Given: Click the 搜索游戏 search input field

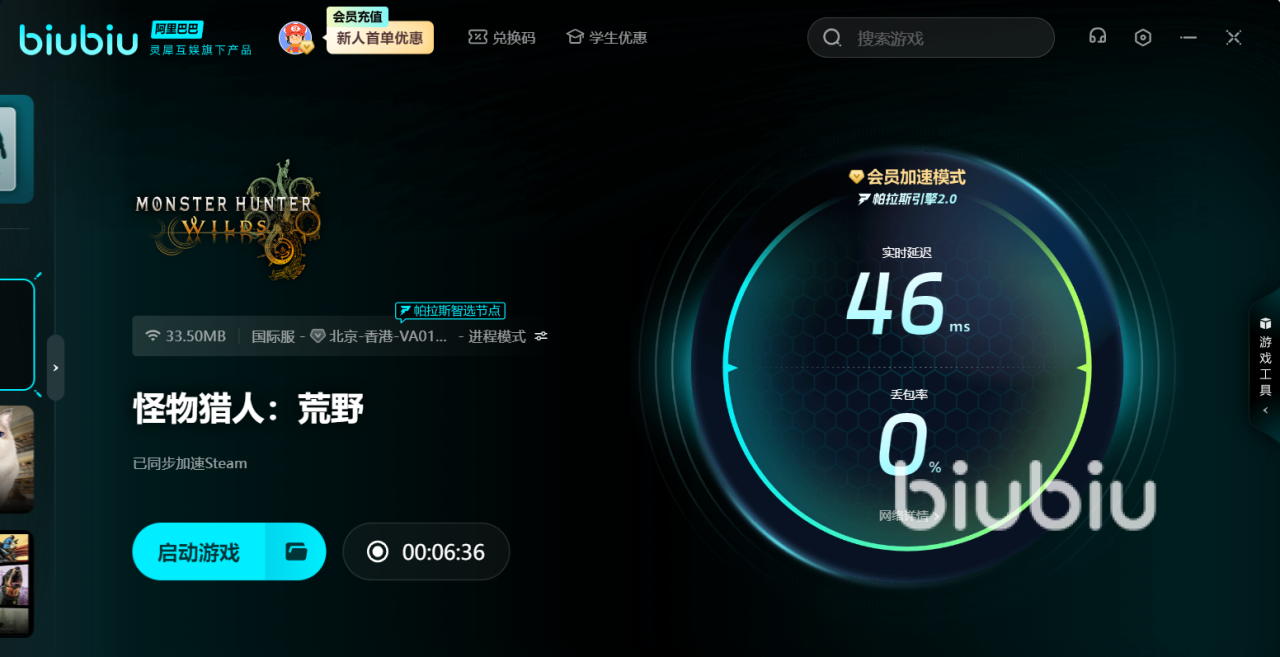Looking at the screenshot, I should coord(945,38).
